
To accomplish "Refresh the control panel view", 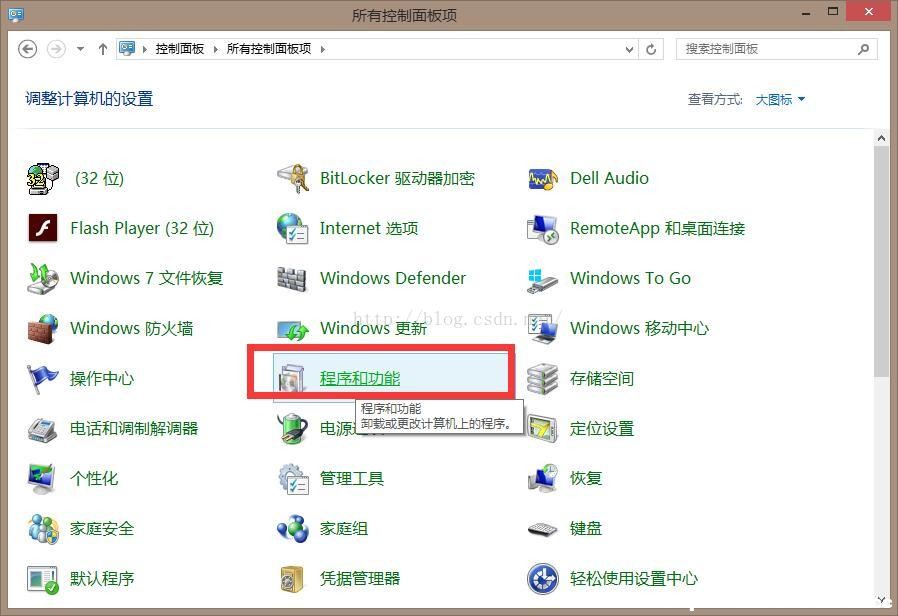I will tap(651, 49).
